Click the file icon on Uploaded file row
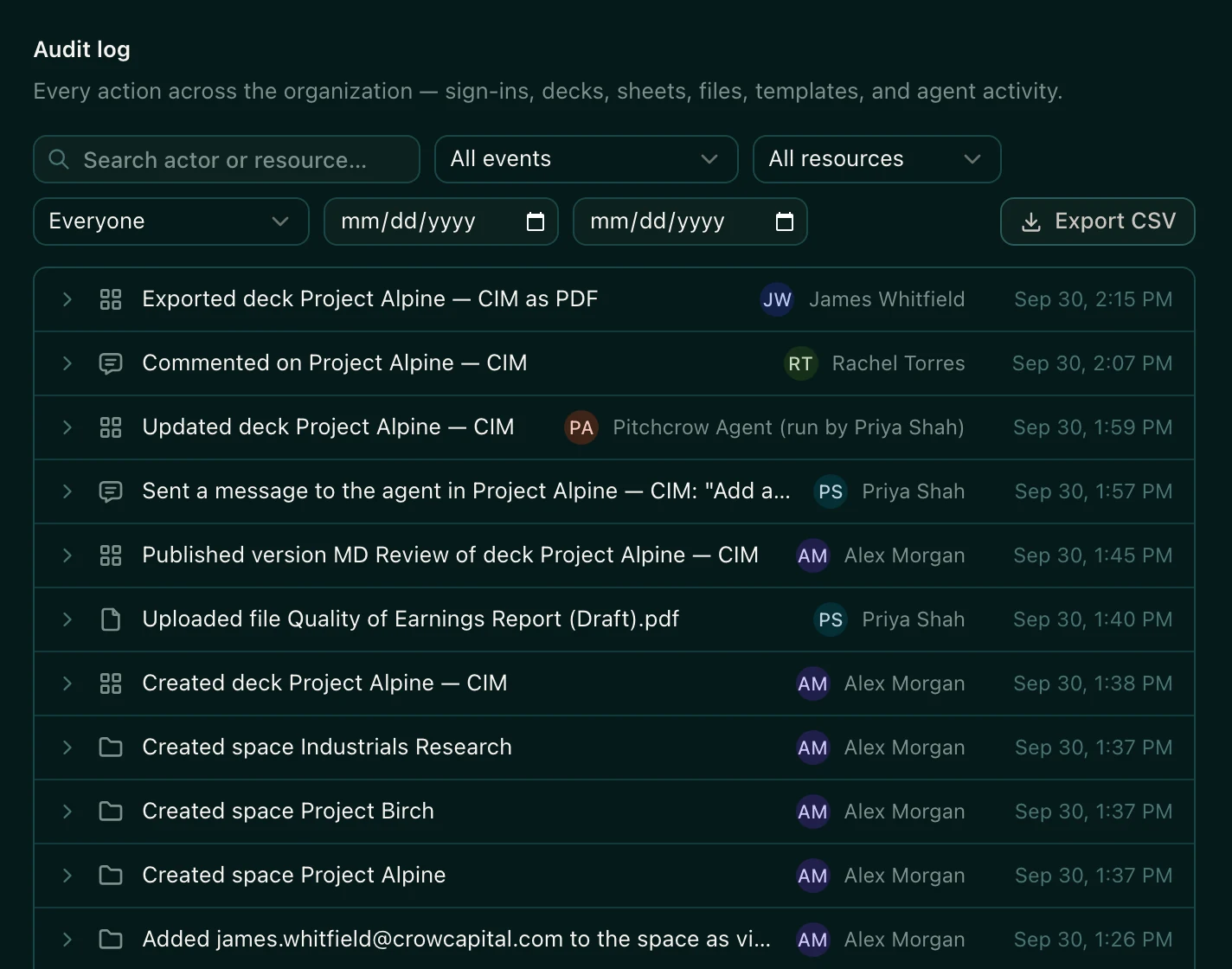 111,619
